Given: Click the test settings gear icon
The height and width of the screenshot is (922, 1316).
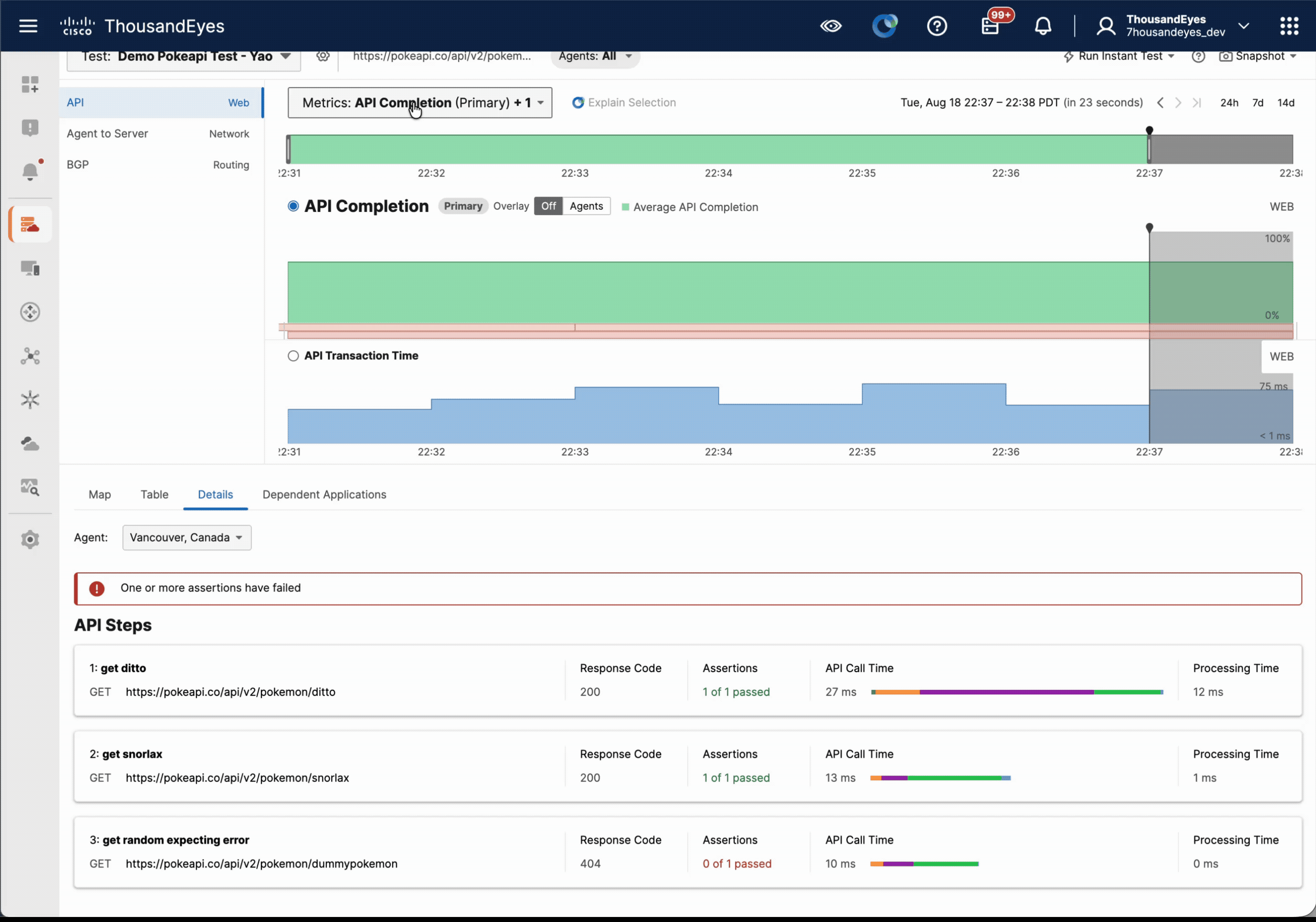Looking at the screenshot, I should (323, 56).
